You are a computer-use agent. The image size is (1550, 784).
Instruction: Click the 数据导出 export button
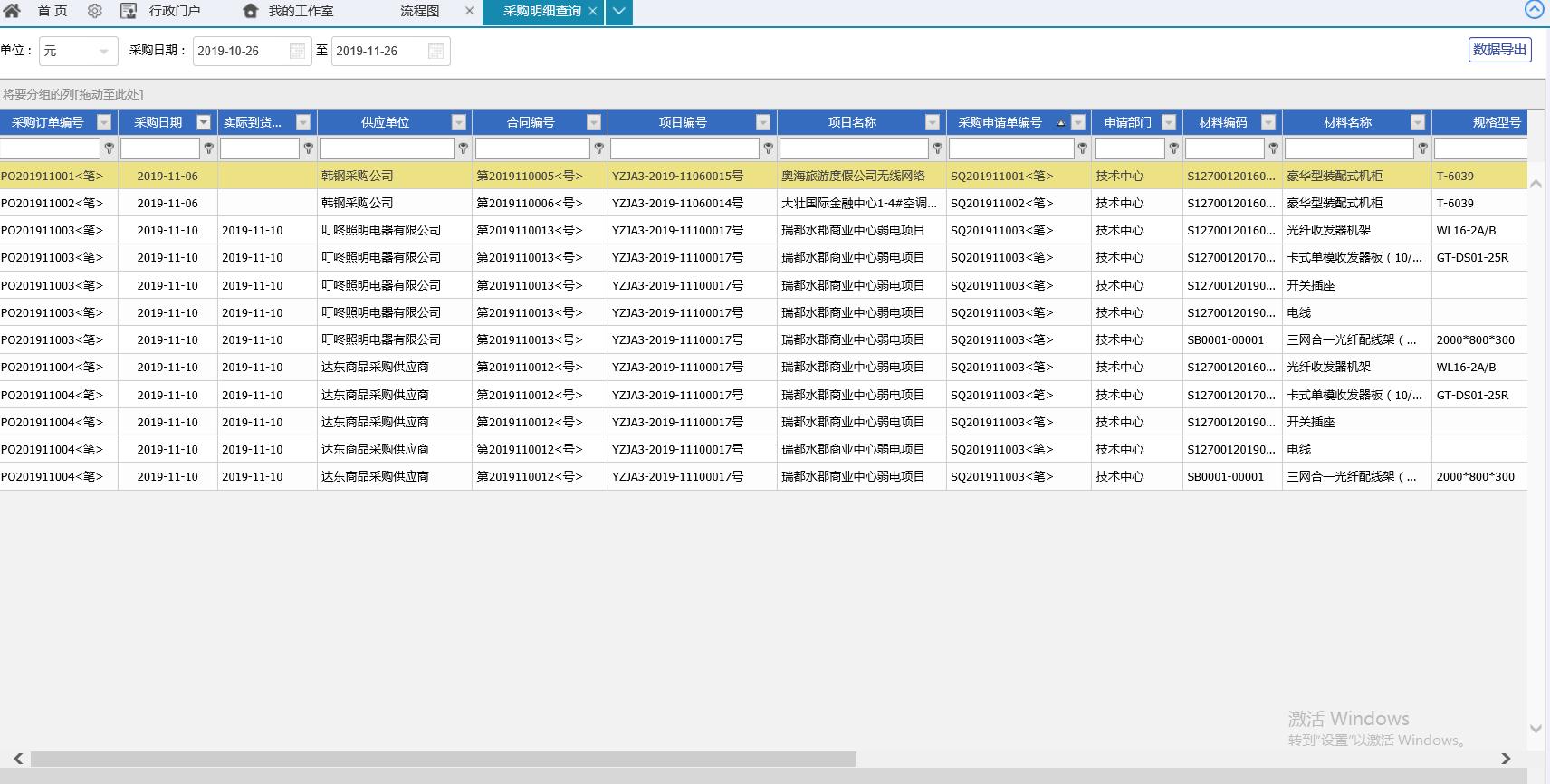[x=1499, y=50]
